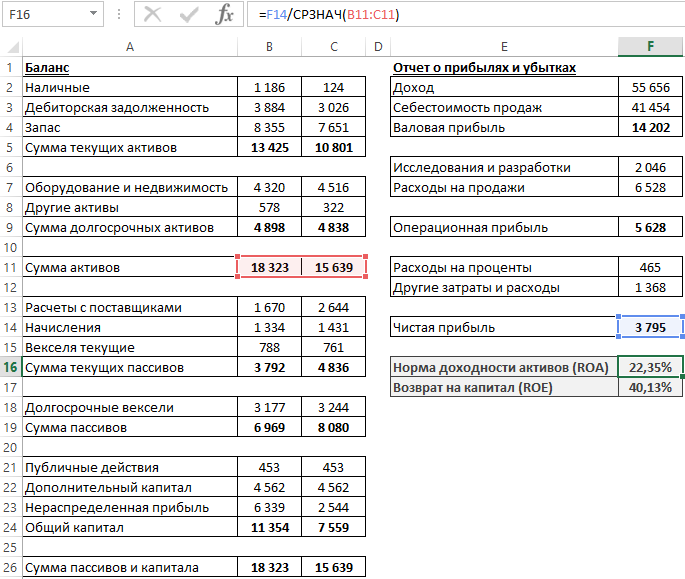Click ROA cell showing 22,35%
The height and width of the screenshot is (579, 685).
click(x=651, y=367)
